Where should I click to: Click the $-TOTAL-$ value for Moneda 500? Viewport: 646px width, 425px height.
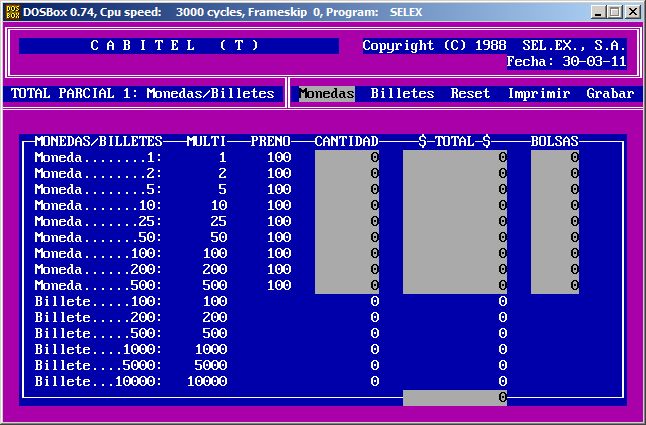click(455, 285)
